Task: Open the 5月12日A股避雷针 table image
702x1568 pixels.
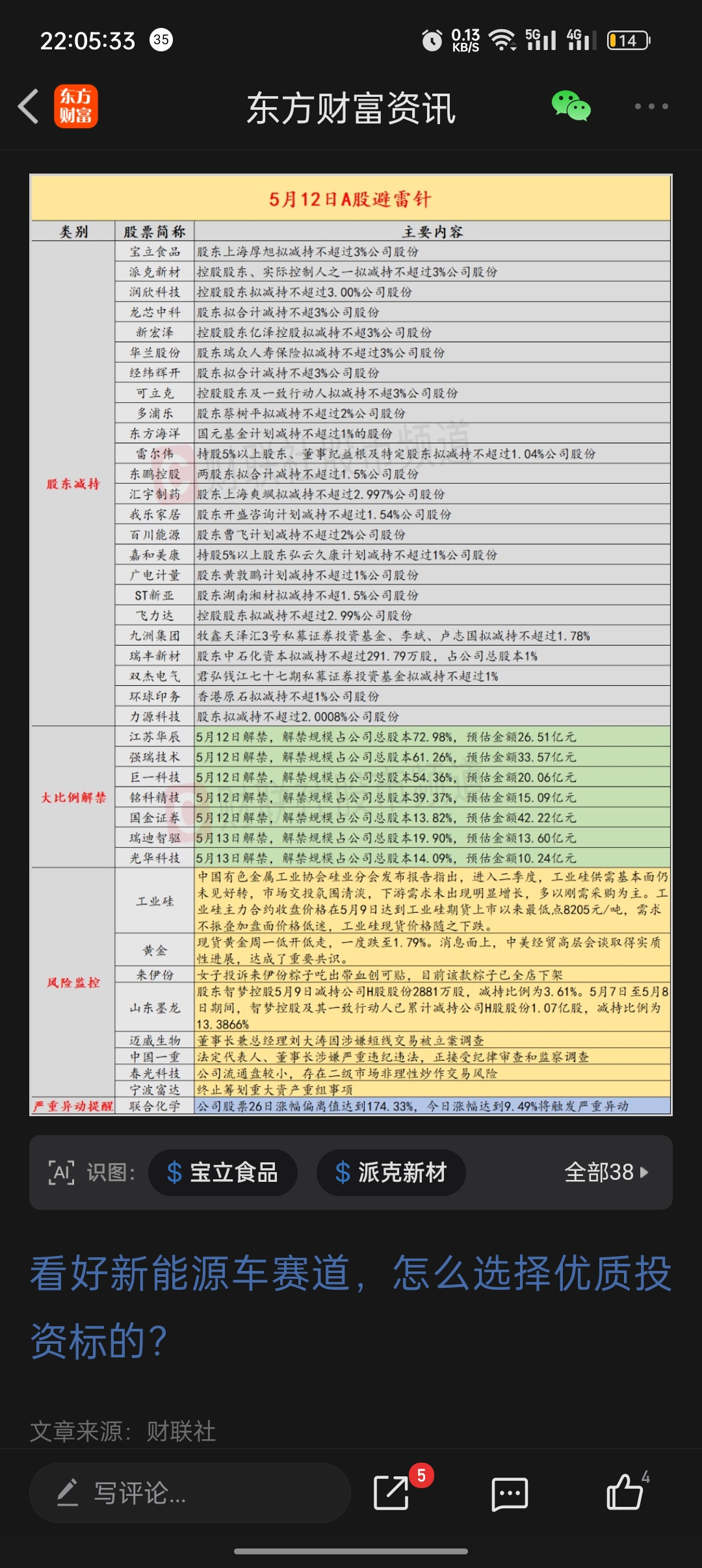Action: (x=351, y=645)
